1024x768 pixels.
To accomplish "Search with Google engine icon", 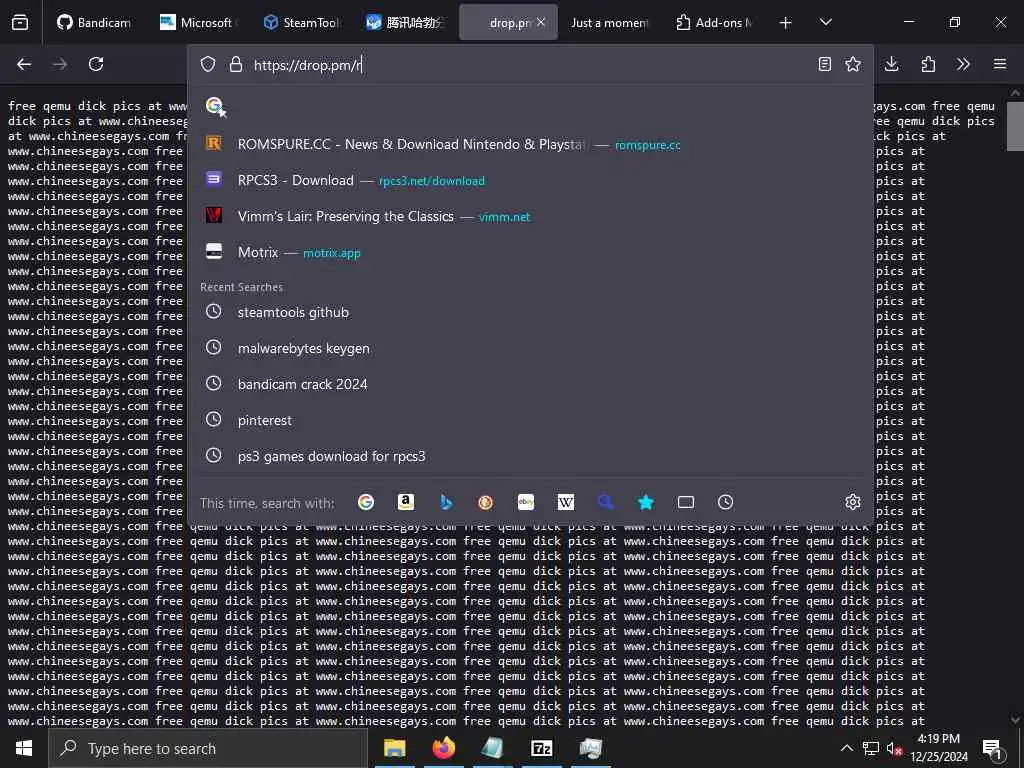I will tap(366, 502).
